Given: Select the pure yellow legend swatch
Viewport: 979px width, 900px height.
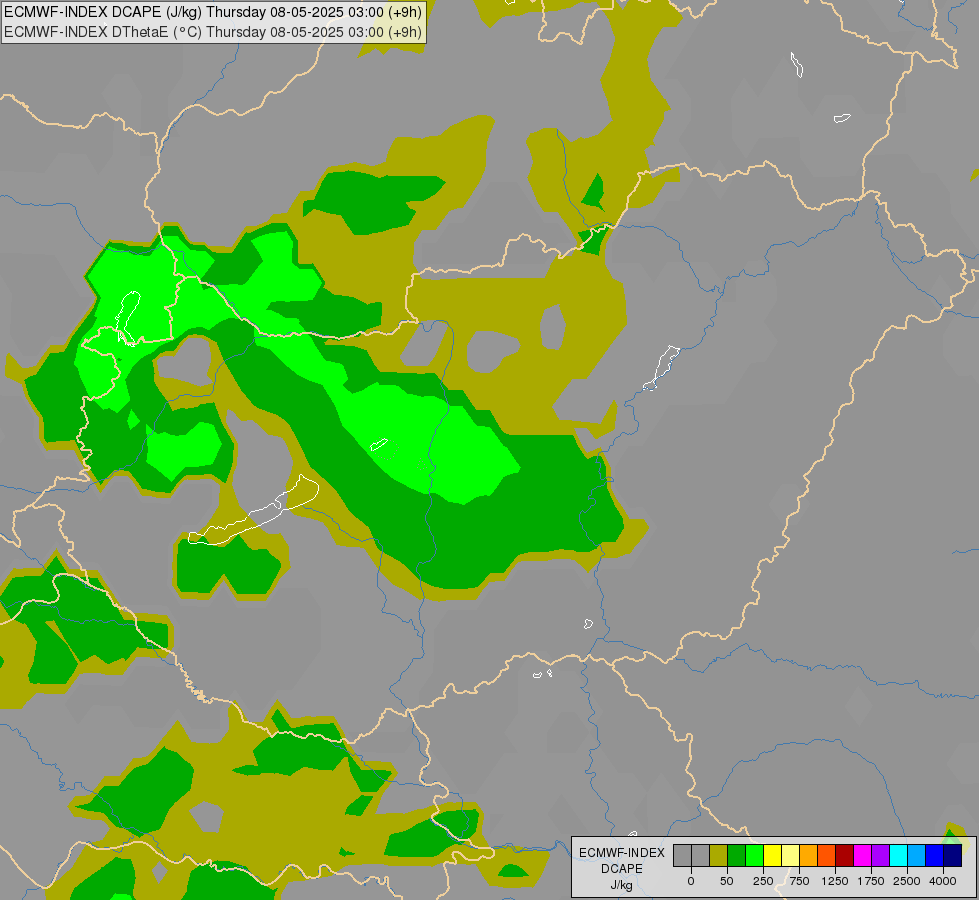Looking at the screenshot, I should [772, 856].
